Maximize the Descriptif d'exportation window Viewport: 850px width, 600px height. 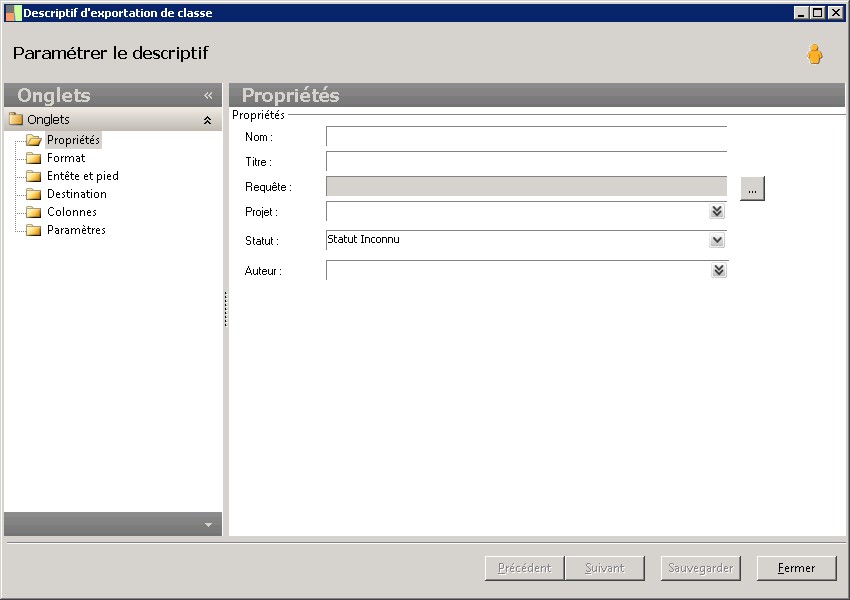[x=817, y=12]
